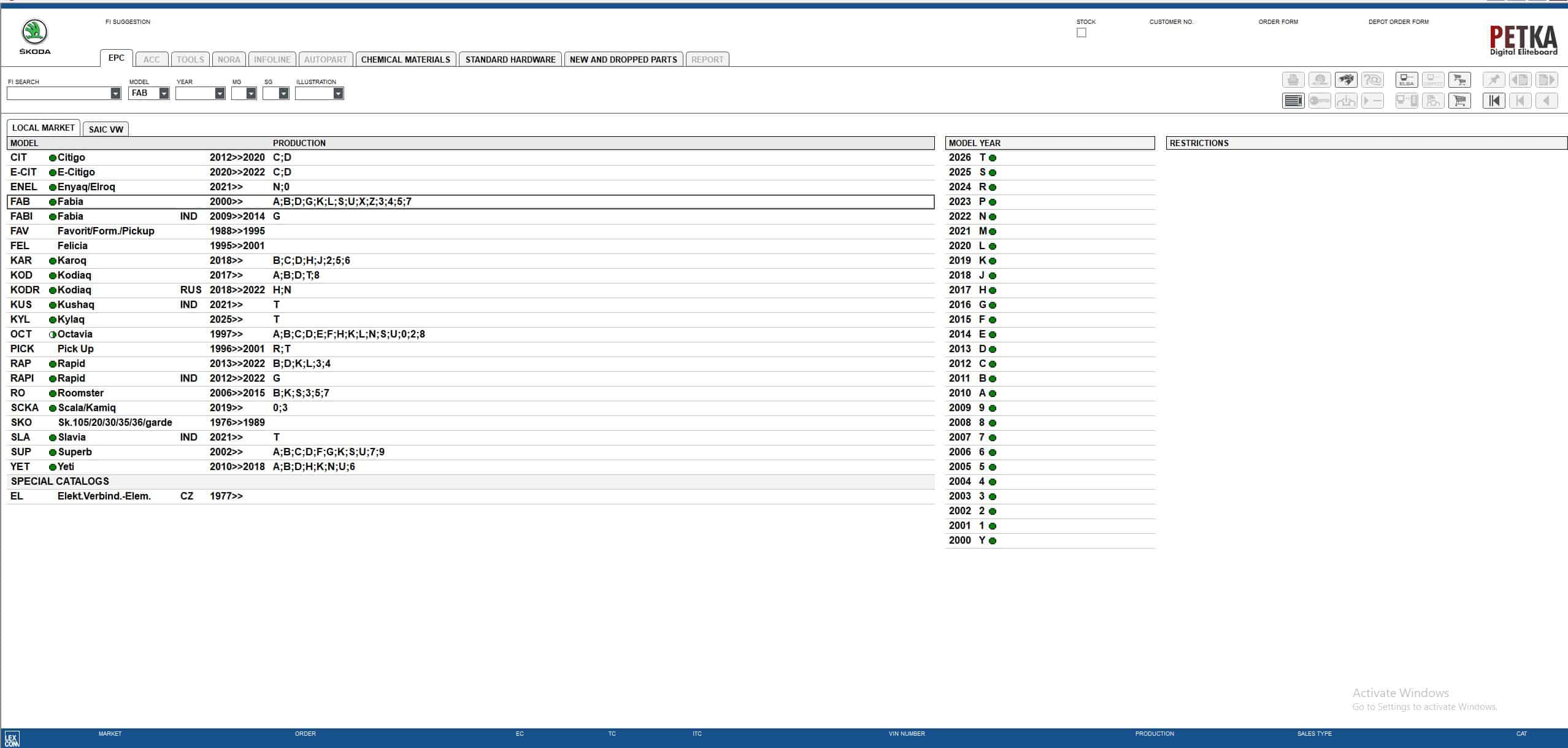Select the KYL Kylaq model row
The height and width of the screenshot is (748, 1568).
[471, 320]
